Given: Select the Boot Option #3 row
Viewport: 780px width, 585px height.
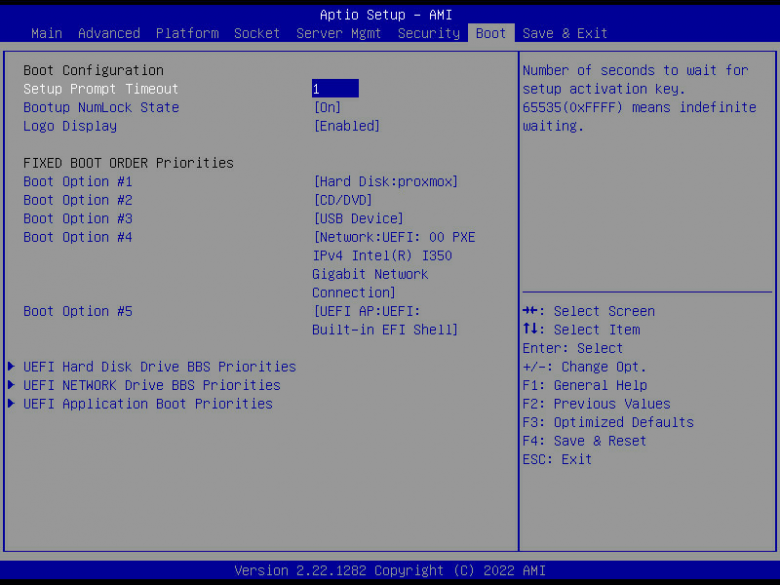Looking at the screenshot, I should tap(78, 218).
